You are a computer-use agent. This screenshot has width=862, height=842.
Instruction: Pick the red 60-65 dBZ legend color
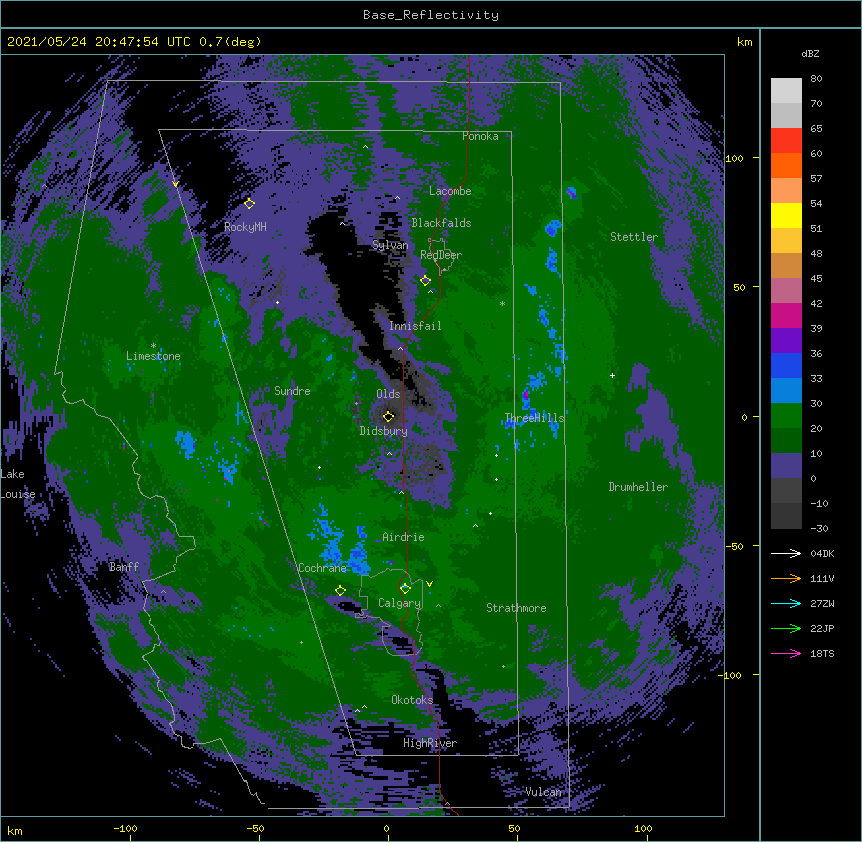coord(786,140)
